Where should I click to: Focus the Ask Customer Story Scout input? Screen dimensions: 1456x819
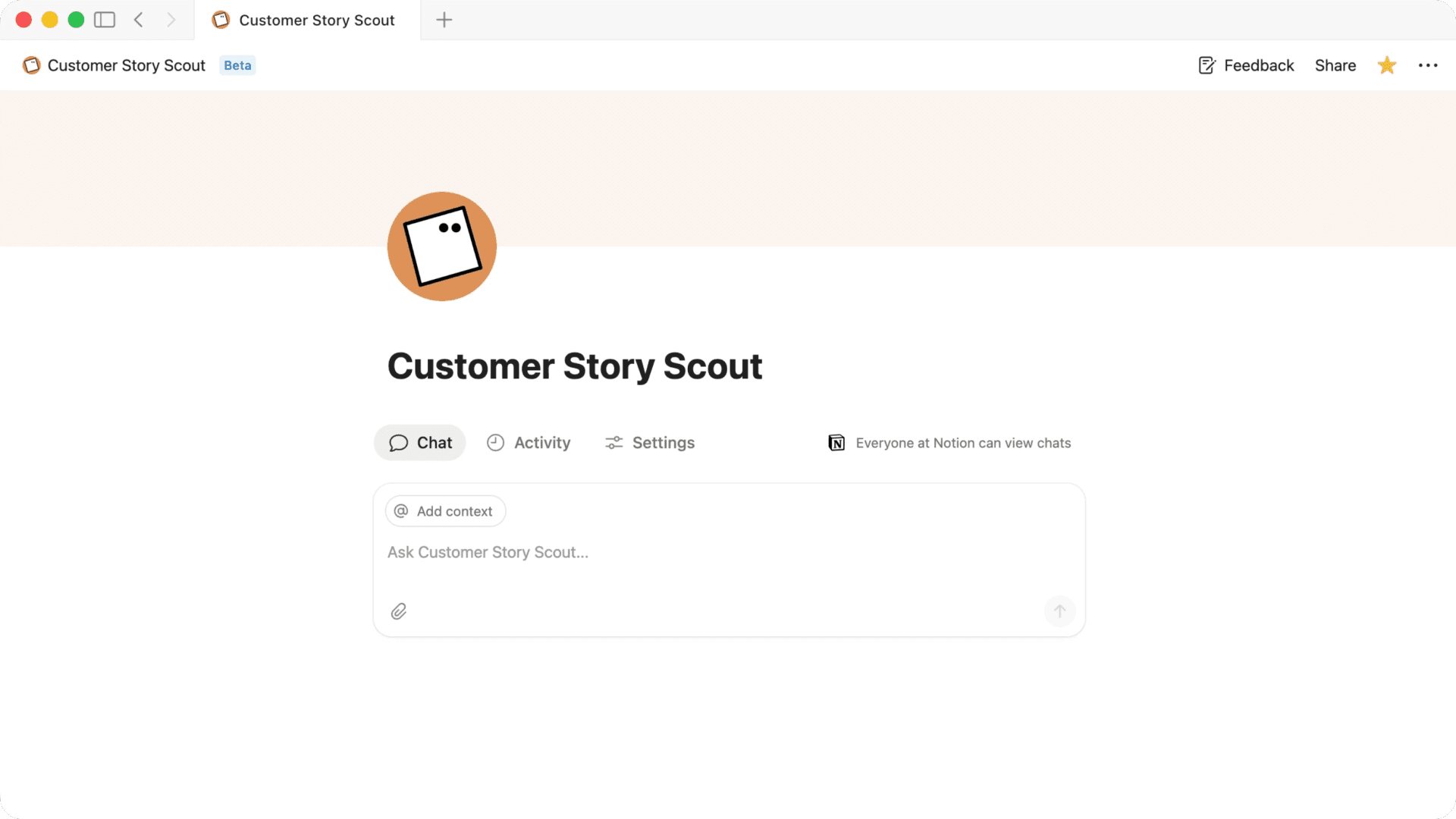click(729, 553)
